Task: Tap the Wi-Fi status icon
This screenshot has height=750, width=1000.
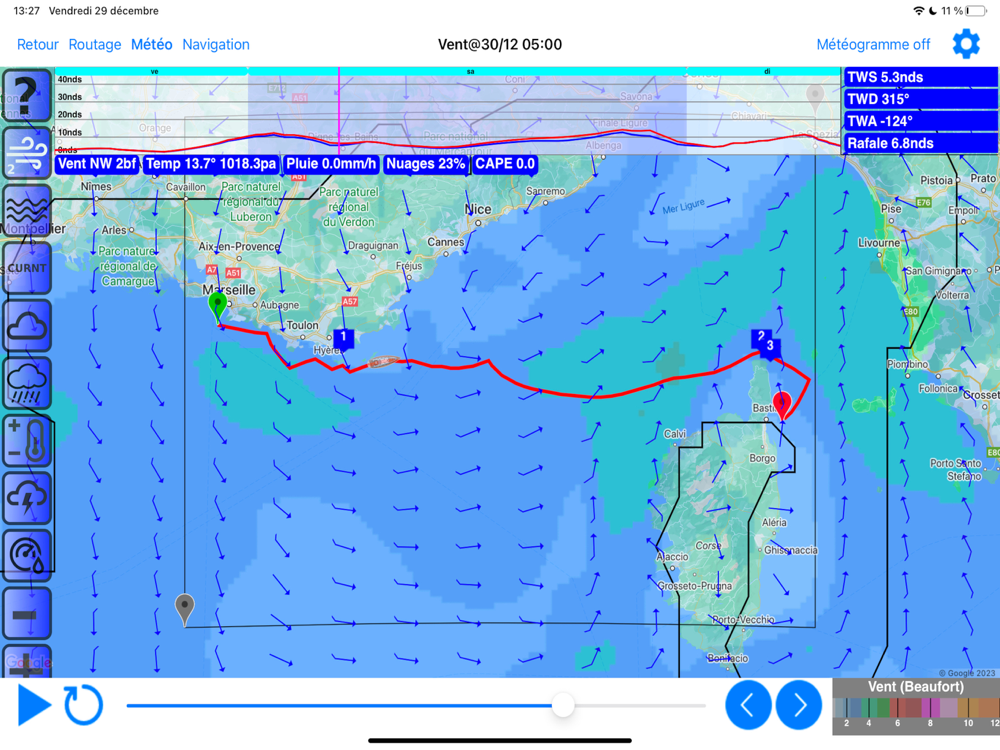Action: [x=919, y=11]
